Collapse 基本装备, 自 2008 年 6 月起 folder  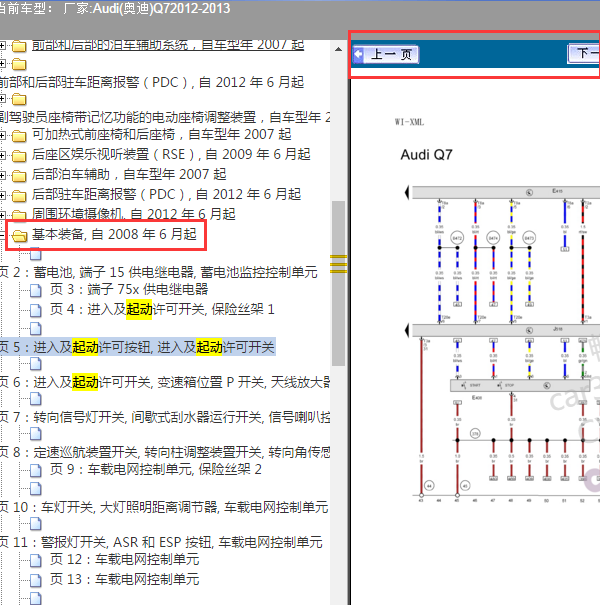point(2,235)
